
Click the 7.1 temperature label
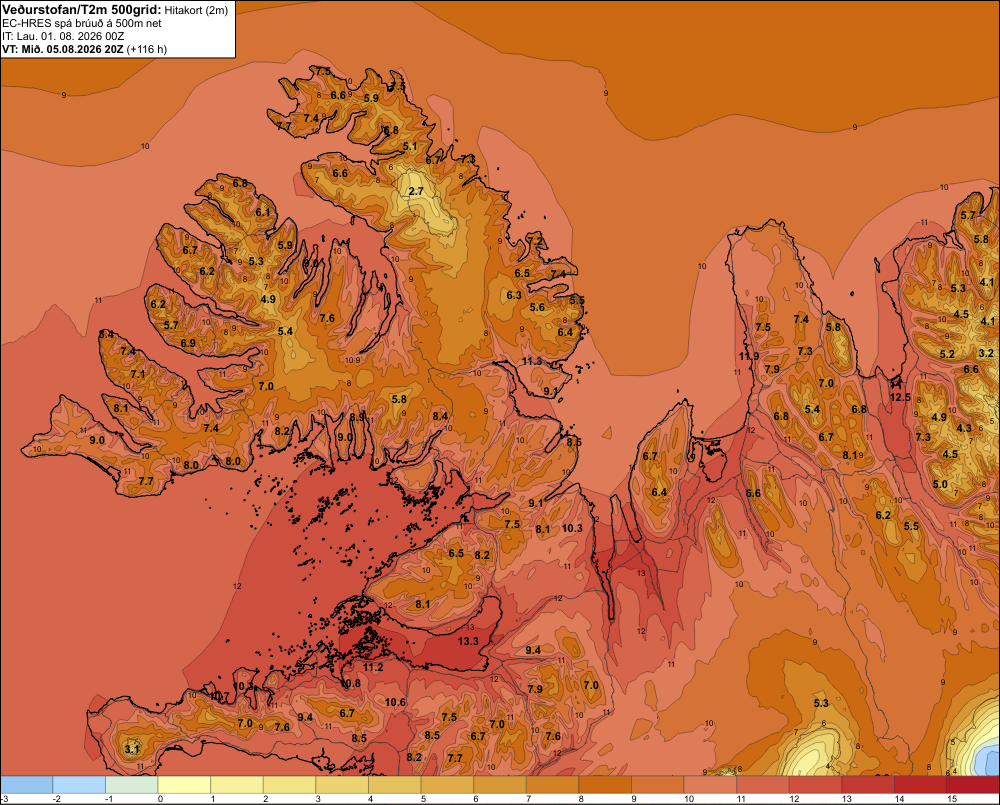click(138, 374)
